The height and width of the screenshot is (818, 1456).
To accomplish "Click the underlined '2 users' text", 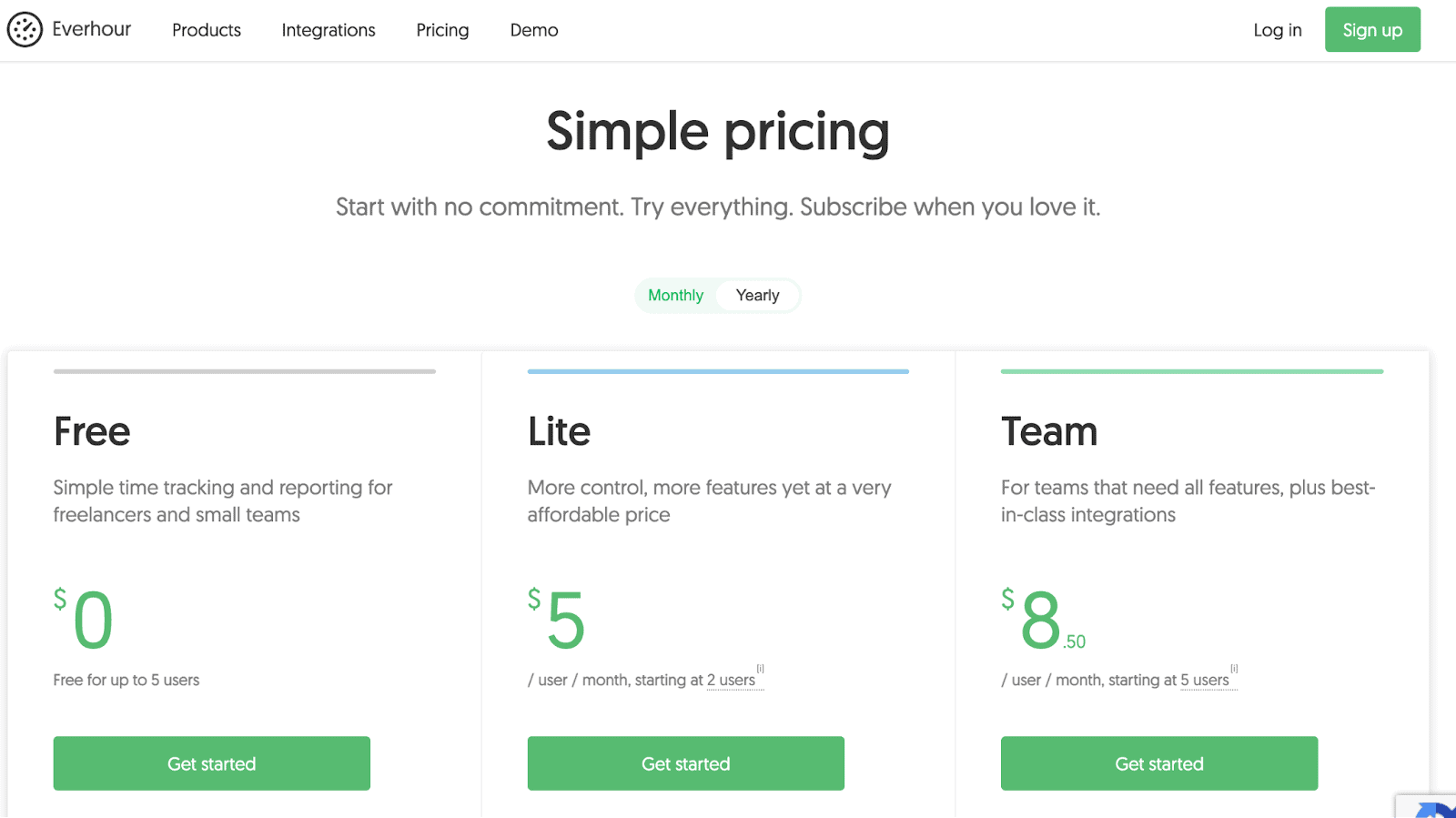I will [731, 681].
